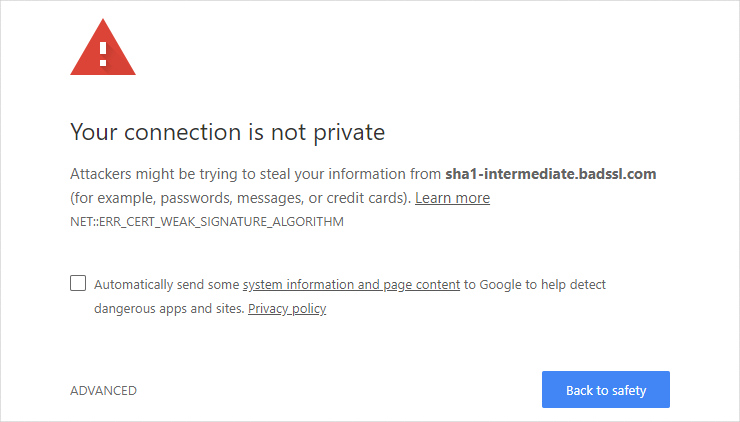The height and width of the screenshot is (422, 740).
Task: Expand the ADVANCED section
Action: 103,390
